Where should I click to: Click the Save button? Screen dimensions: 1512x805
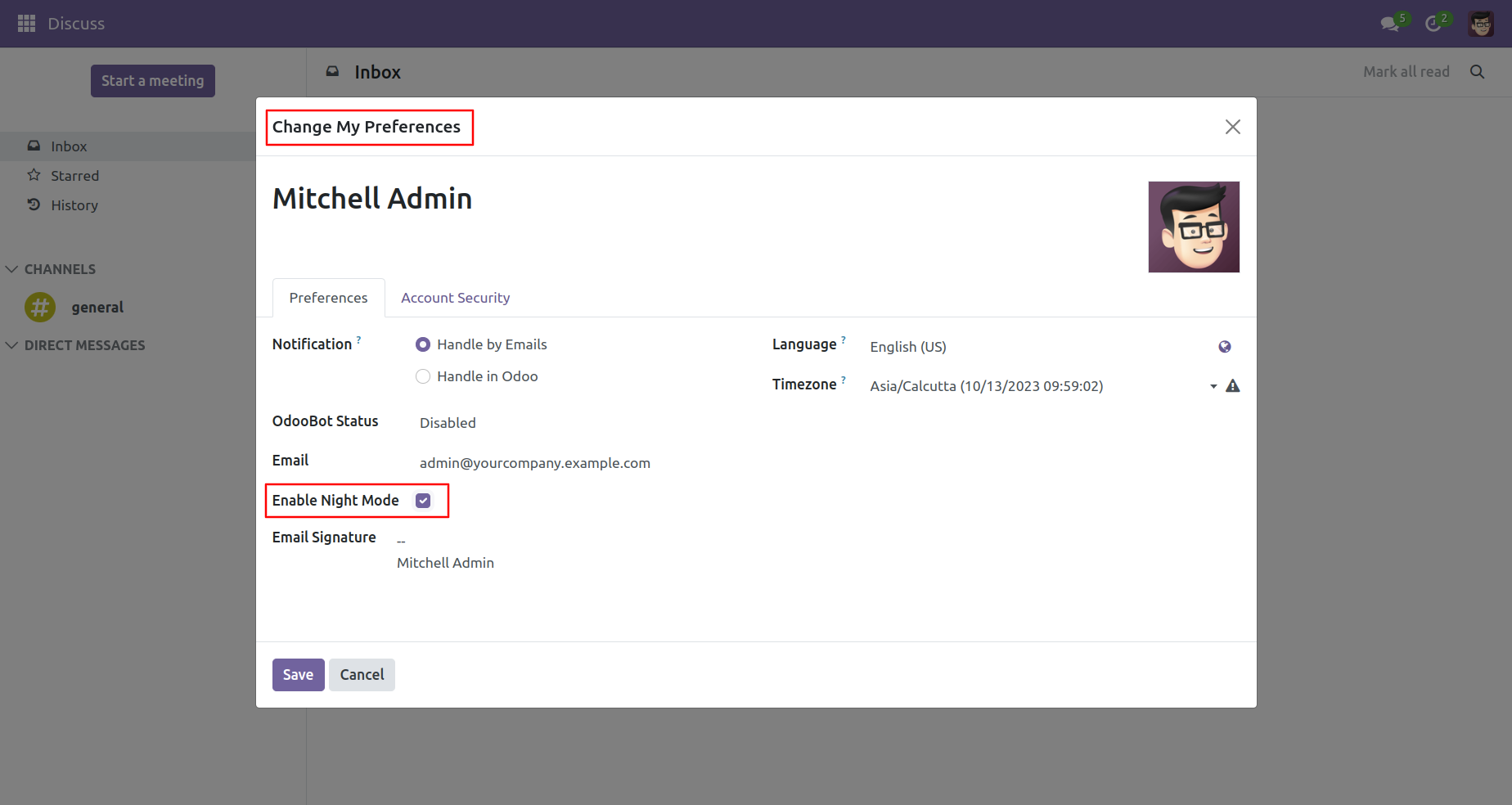click(299, 675)
